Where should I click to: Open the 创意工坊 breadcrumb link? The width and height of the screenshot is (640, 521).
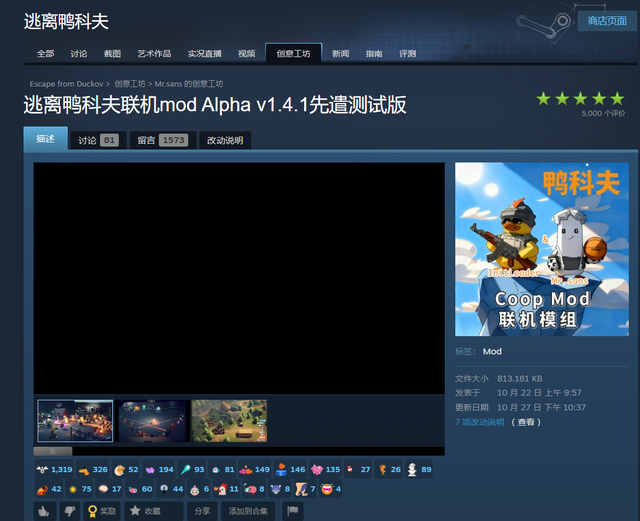130,84
